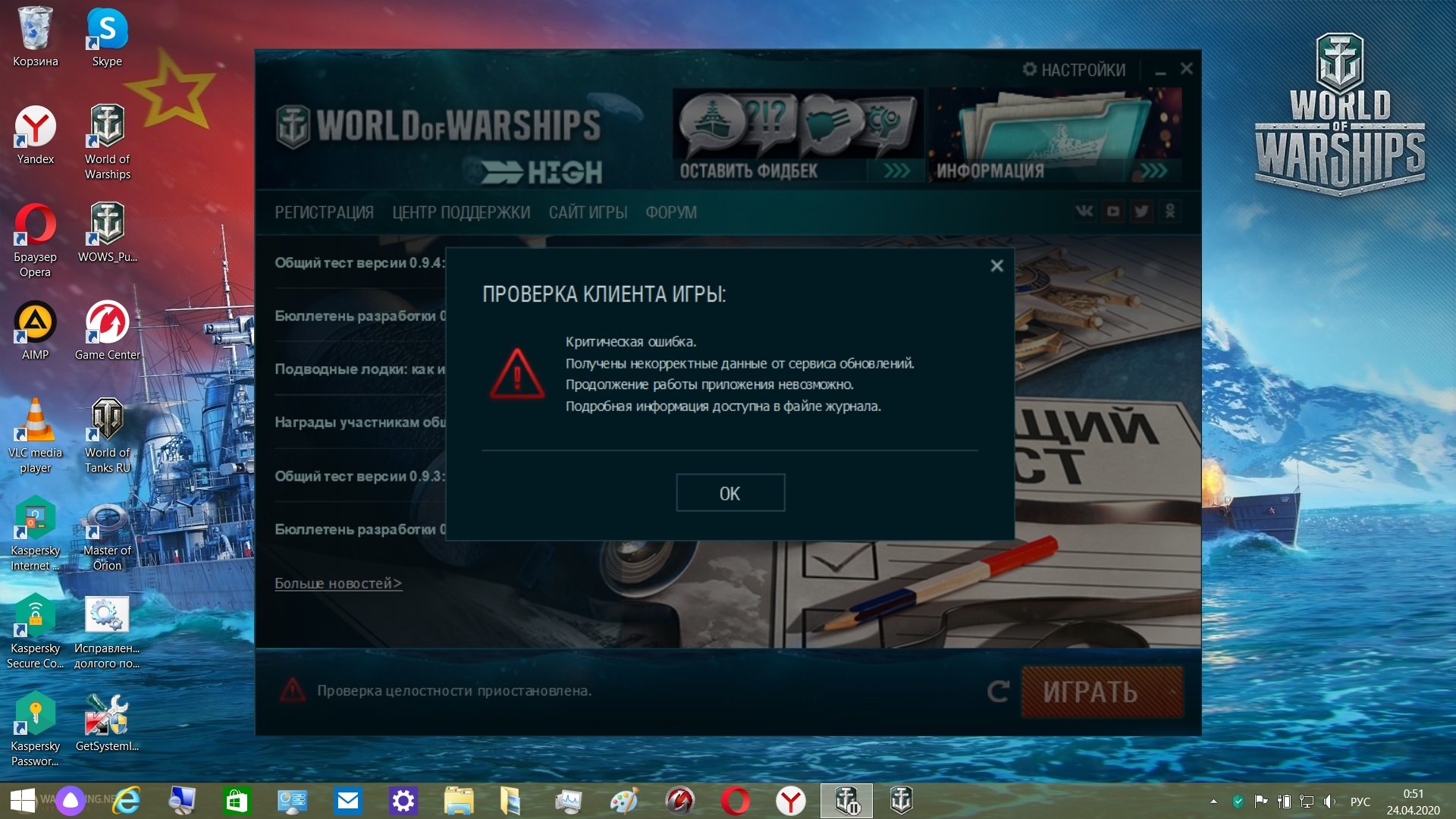1456x819 pixels.
Task: Close the game client check dialog
Action: [996, 265]
